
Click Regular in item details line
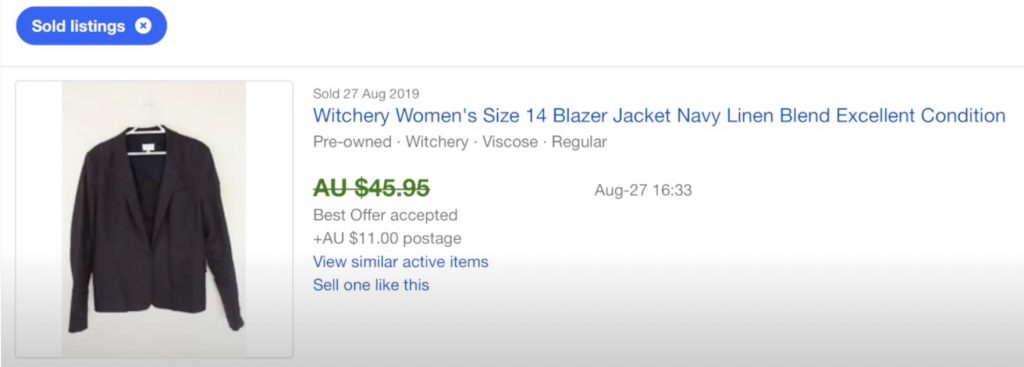[579, 142]
